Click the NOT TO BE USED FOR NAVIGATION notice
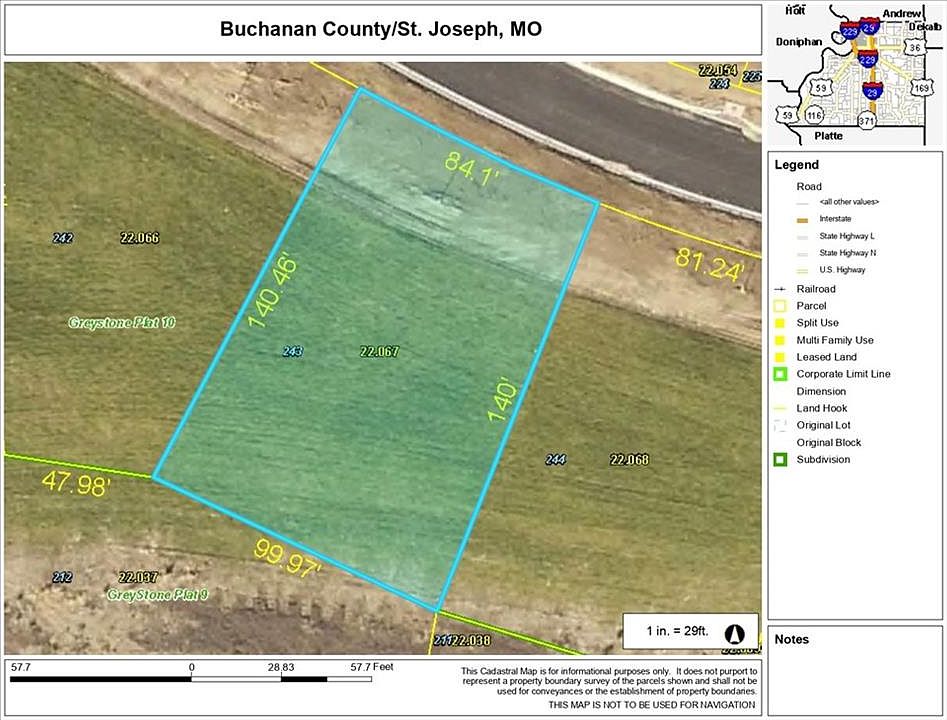This screenshot has width=947, height=720. click(652, 705)
